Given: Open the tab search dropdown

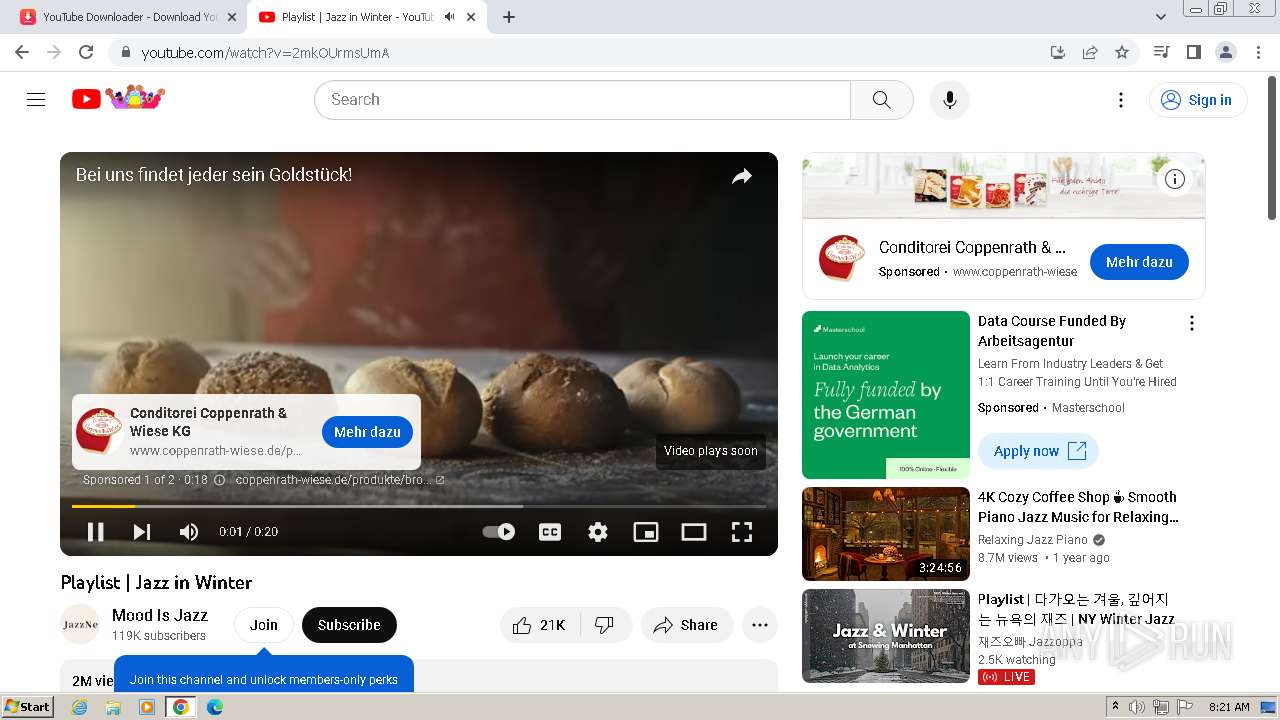Looking at the screenshot, I should coord(1160,17).
